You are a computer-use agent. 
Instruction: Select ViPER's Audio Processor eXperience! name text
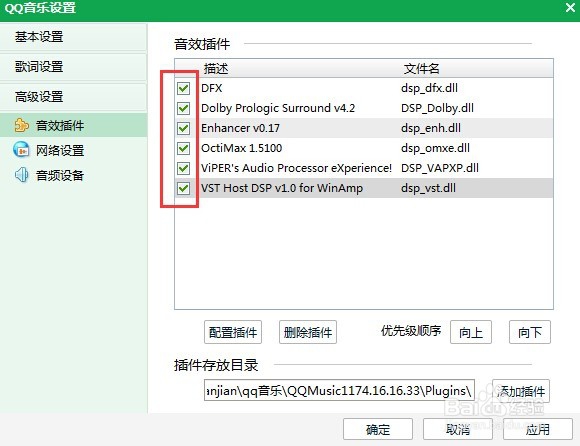click(296, 168)
